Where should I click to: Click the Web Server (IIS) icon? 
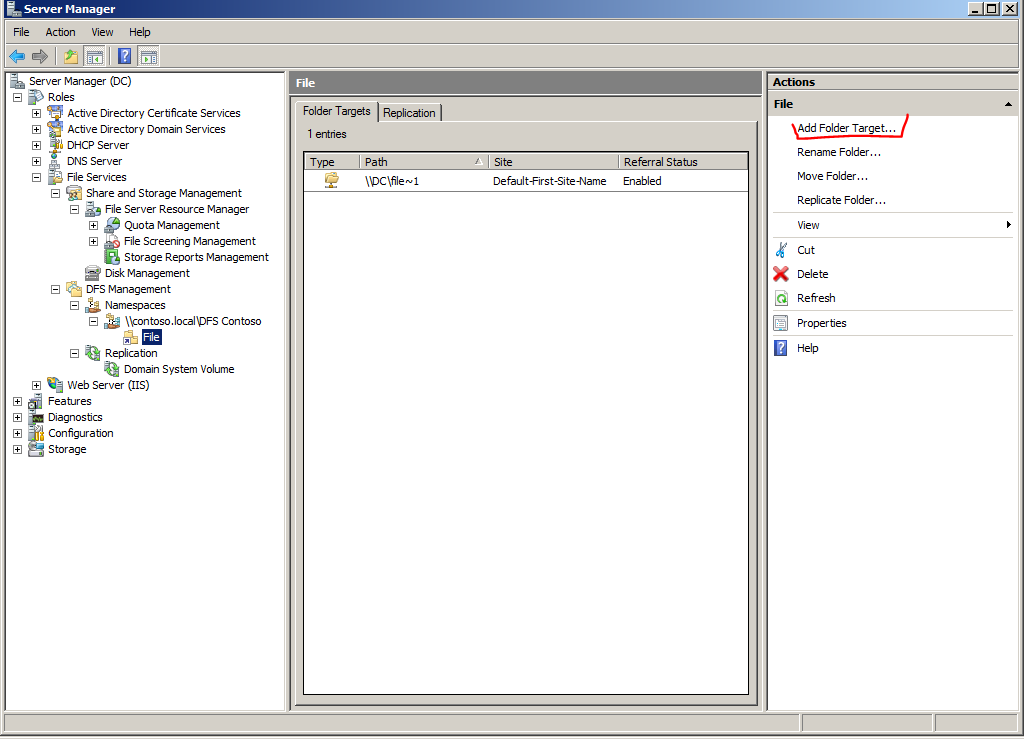56,385
